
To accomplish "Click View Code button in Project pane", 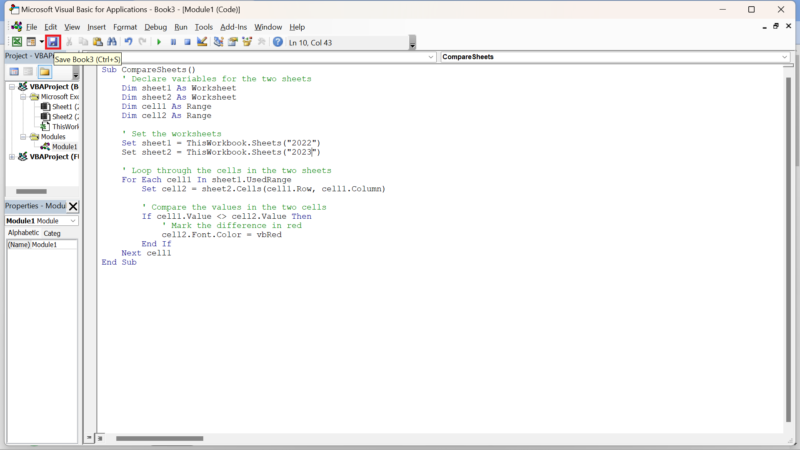I will 14,72.
